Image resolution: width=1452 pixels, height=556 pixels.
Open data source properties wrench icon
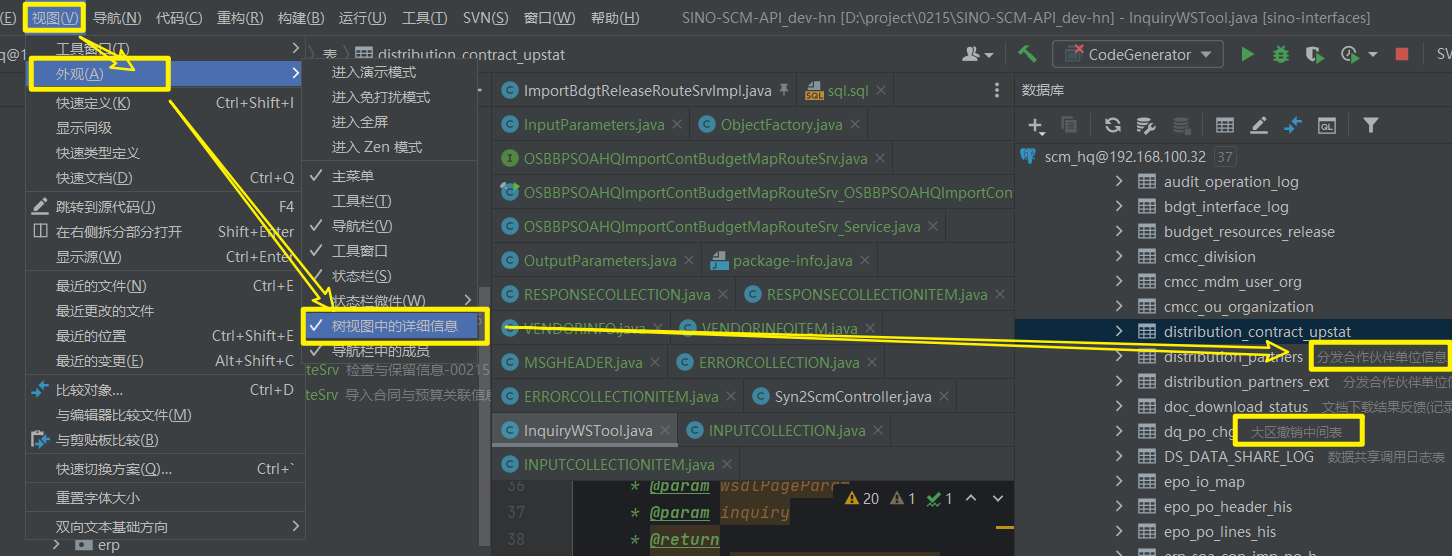pos(1147,125)
